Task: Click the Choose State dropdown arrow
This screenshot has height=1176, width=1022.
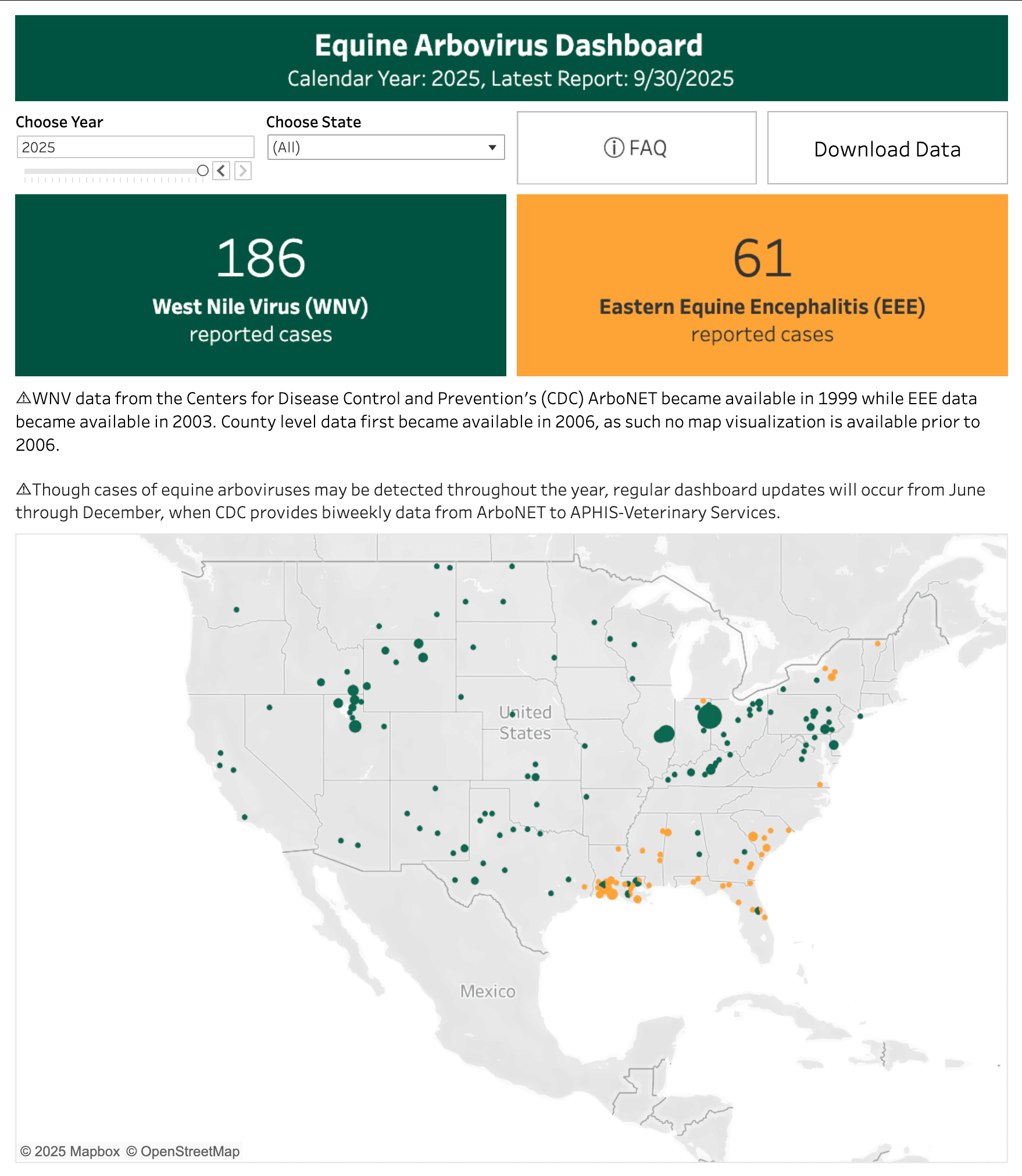Action: (492, 148)
